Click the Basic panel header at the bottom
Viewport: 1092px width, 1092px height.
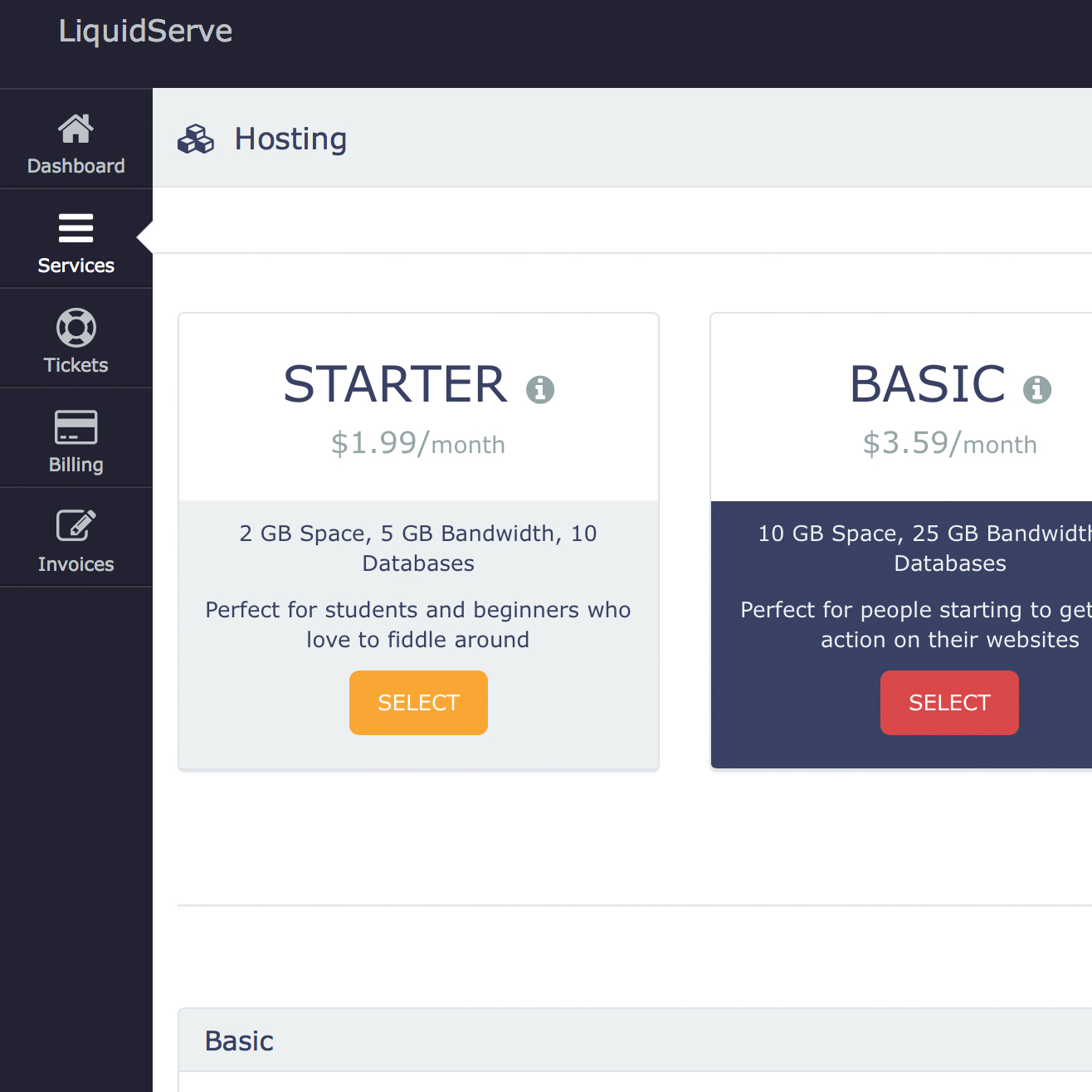(x=239, y=1041)
